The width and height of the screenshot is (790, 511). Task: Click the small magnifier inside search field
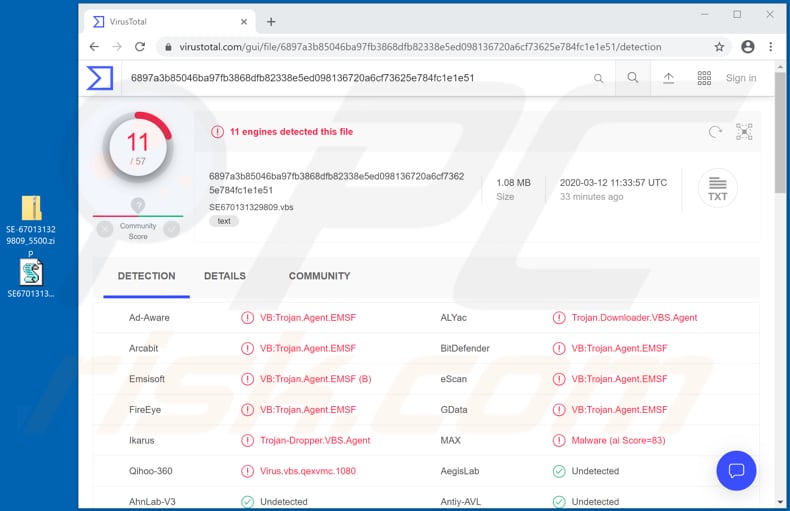point(598,78)
